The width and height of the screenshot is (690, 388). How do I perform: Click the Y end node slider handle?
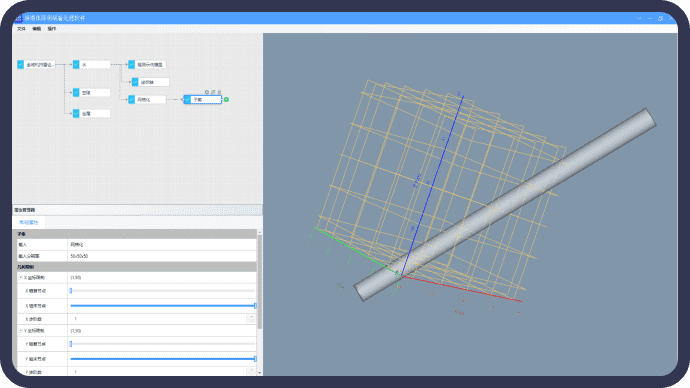tap(255, 359)
